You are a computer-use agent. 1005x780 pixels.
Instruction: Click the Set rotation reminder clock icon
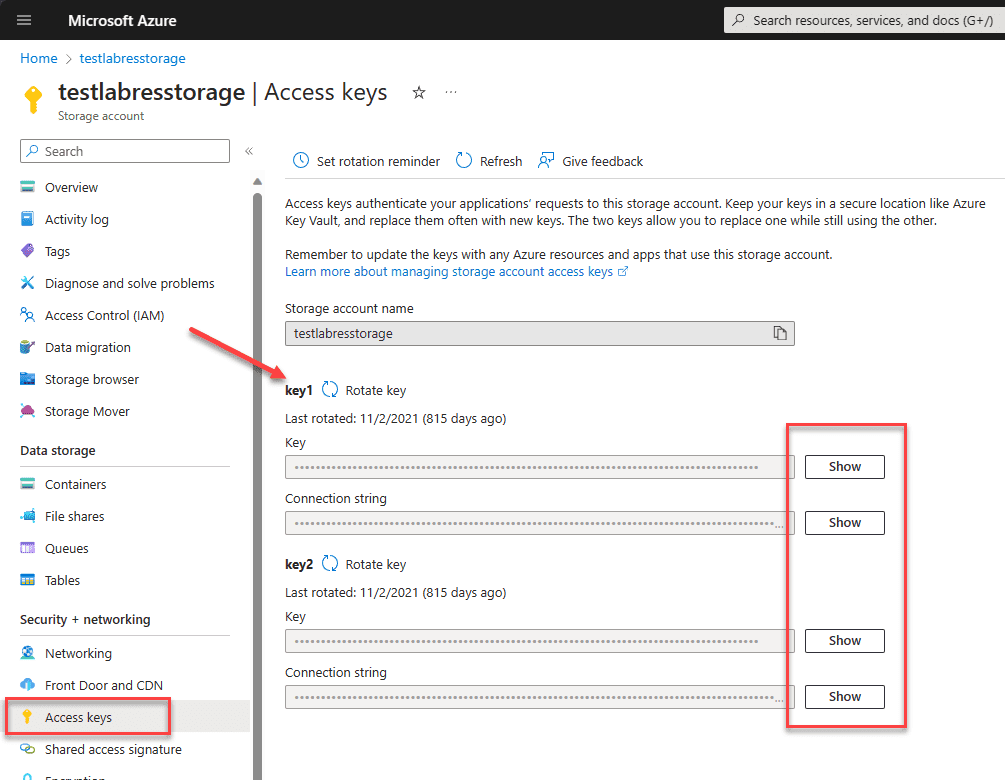point(301,160)
